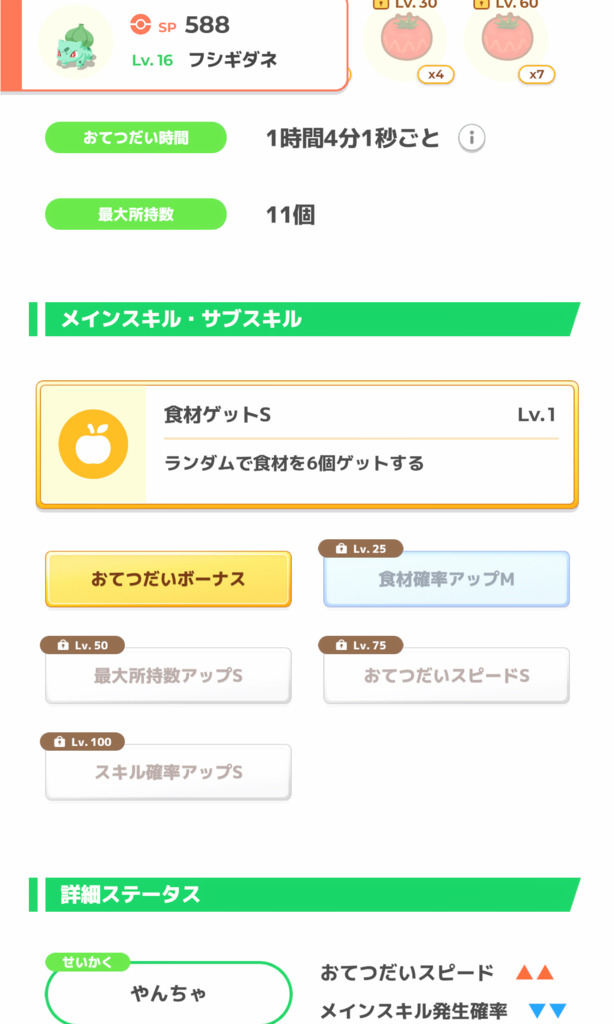The width and height of the screenshot is (614, 1024).
Task: Open the 食材ゲットS main skill card
Action: click(360, 444)
